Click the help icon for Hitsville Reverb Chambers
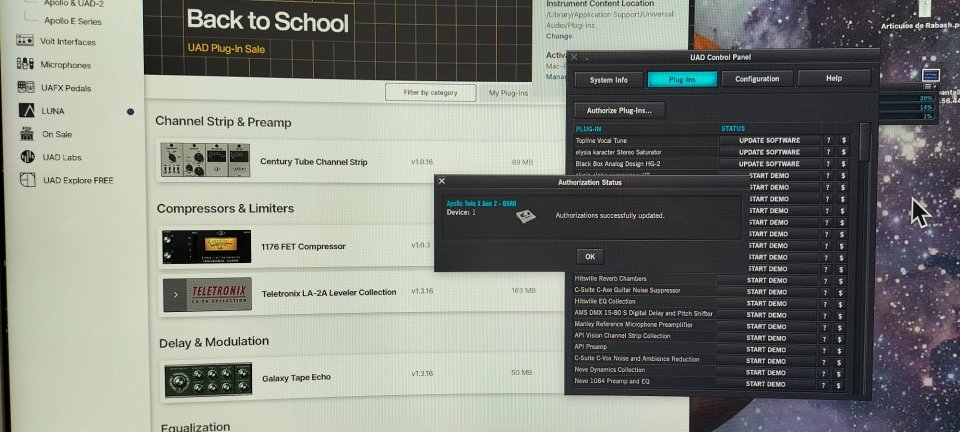 827,280
